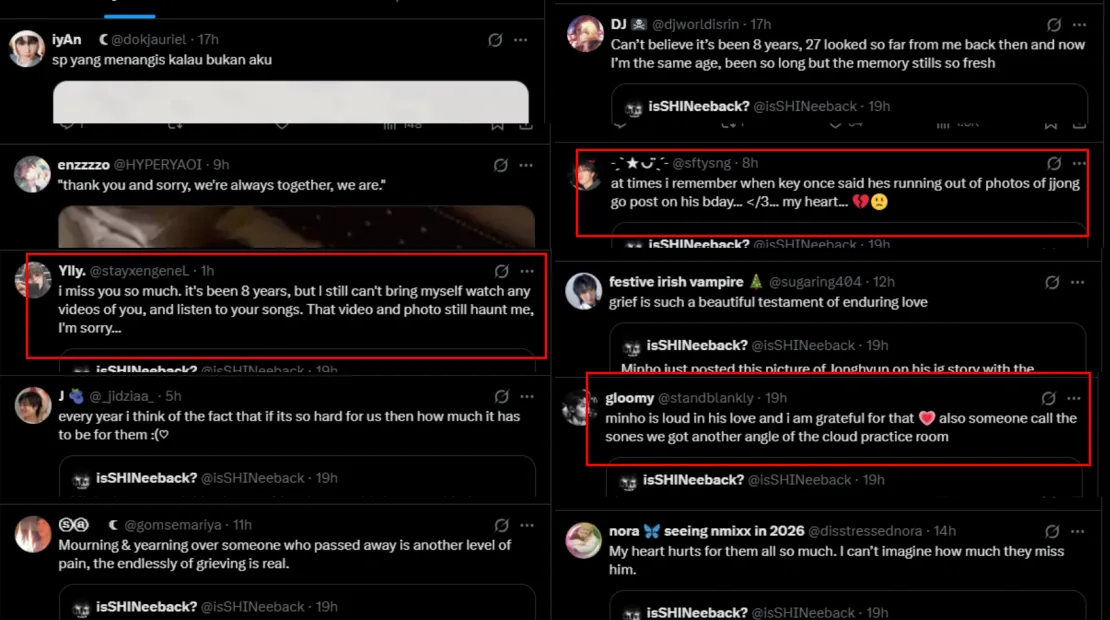Click the Grok icon on DJ's tweet
The image size is (1110, 620).
[x=1054, y=25]
